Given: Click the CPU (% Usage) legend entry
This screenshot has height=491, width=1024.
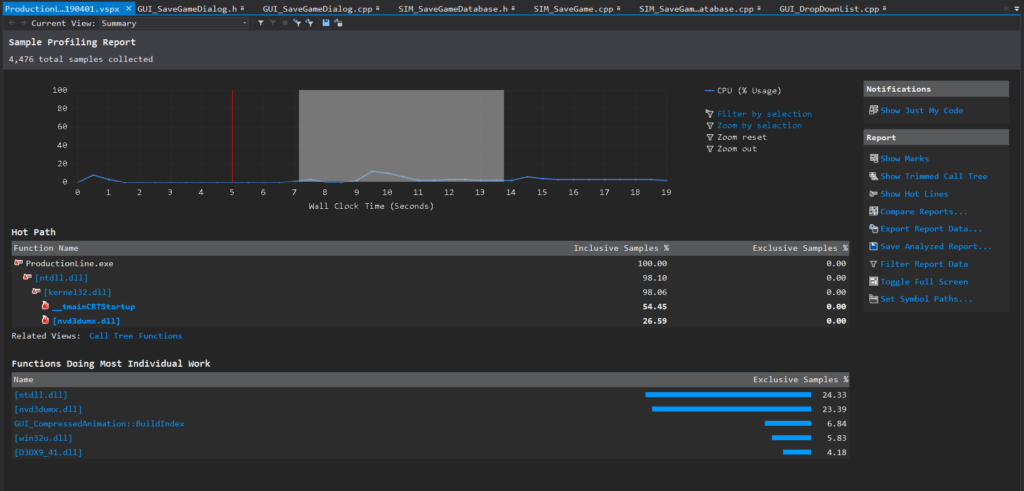Looking at the screenshot, I should click(743, 91).
